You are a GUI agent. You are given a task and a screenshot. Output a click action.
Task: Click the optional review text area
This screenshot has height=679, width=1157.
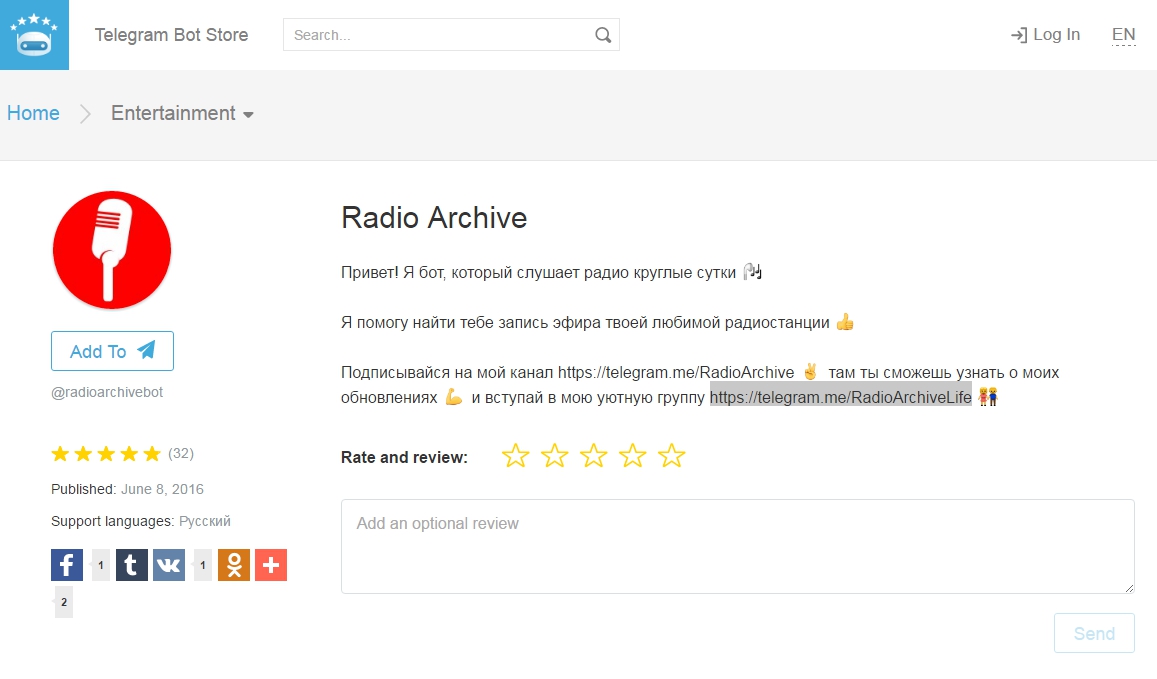[x=737, y=546]
